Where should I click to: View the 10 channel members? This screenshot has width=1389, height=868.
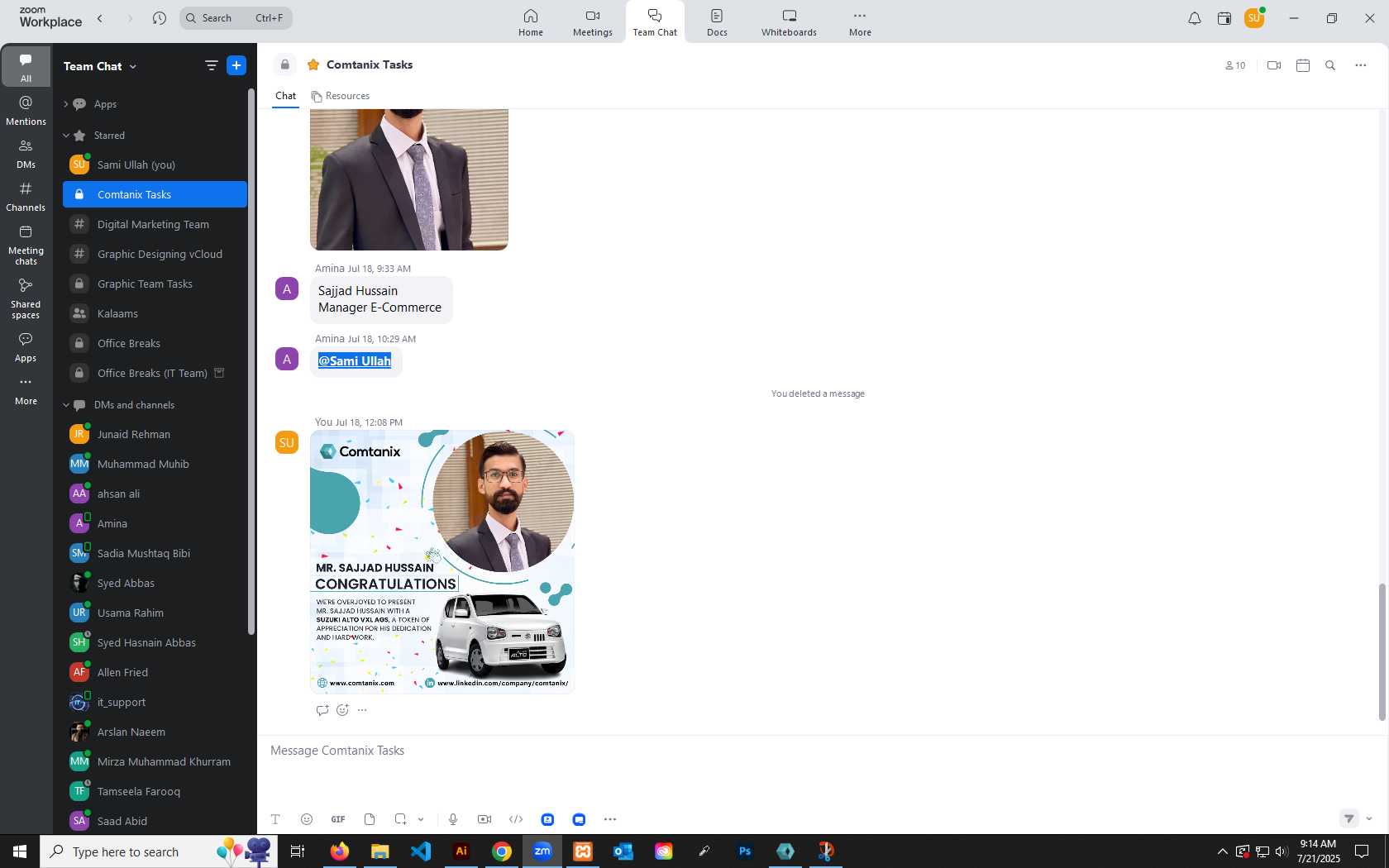[1235, 65]
